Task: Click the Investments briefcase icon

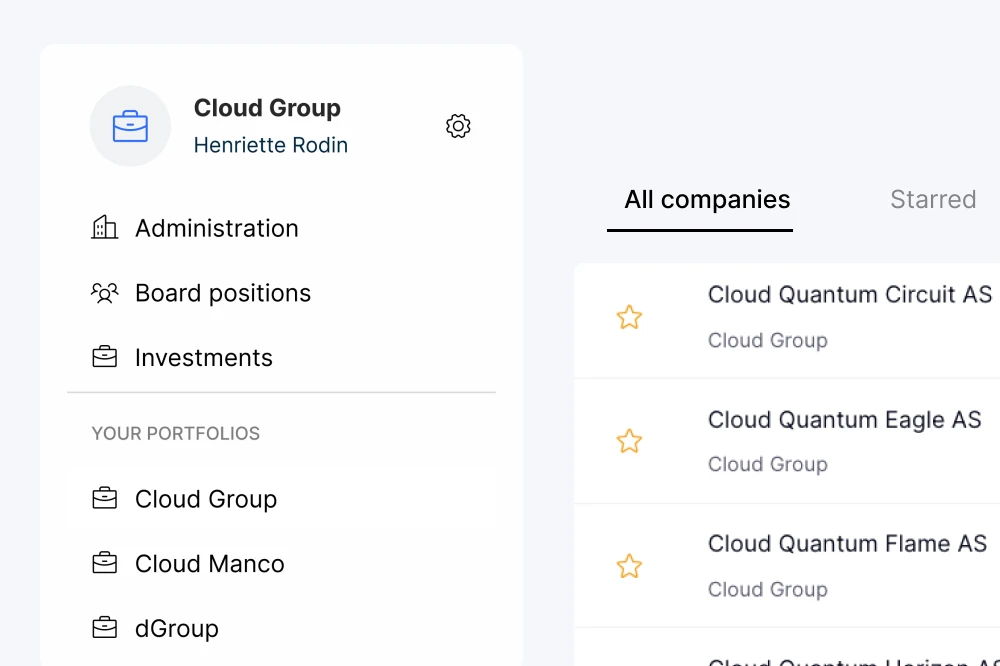Action: pos(105,357)
